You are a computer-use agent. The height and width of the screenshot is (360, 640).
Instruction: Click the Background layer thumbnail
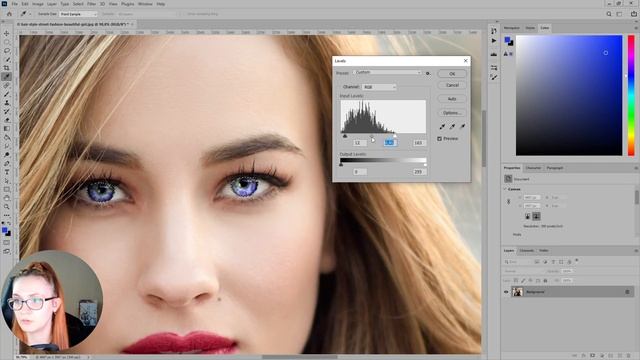tap(518, 292)
